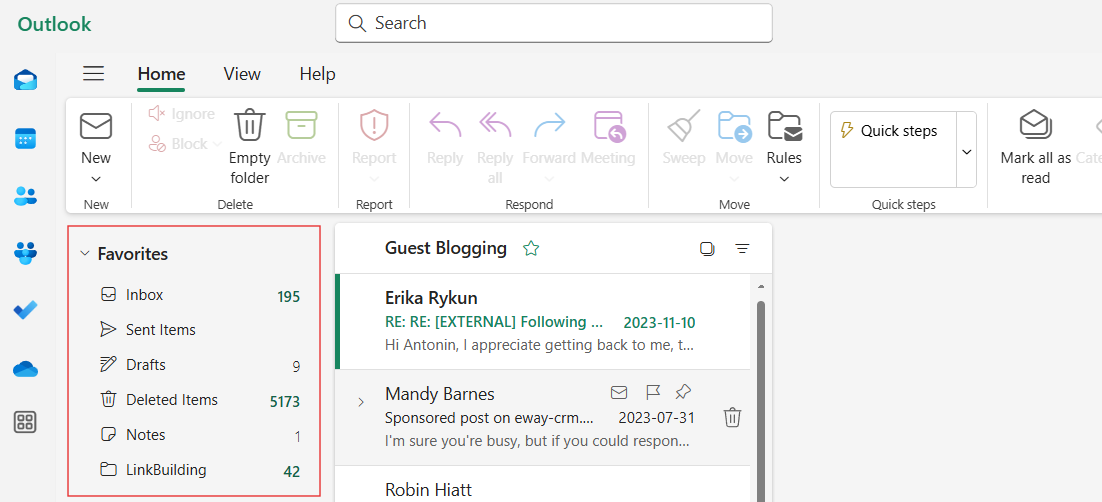Click the Rules folder icon
Viewport: 1102px width, 502px height.
(784, 125)
